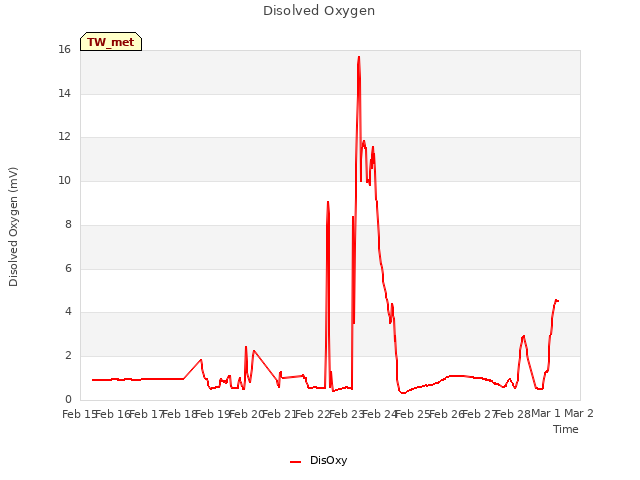This screenshot has height=480, width=640.
Task: Click the y-axis value 2
Action: click(68, 356)
